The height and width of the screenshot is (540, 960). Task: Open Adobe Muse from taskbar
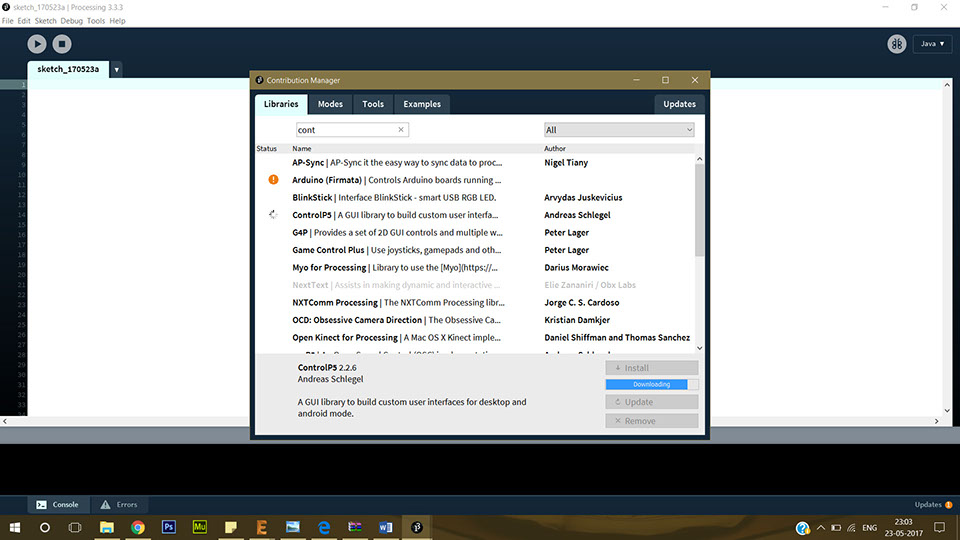tap(200, 527)
